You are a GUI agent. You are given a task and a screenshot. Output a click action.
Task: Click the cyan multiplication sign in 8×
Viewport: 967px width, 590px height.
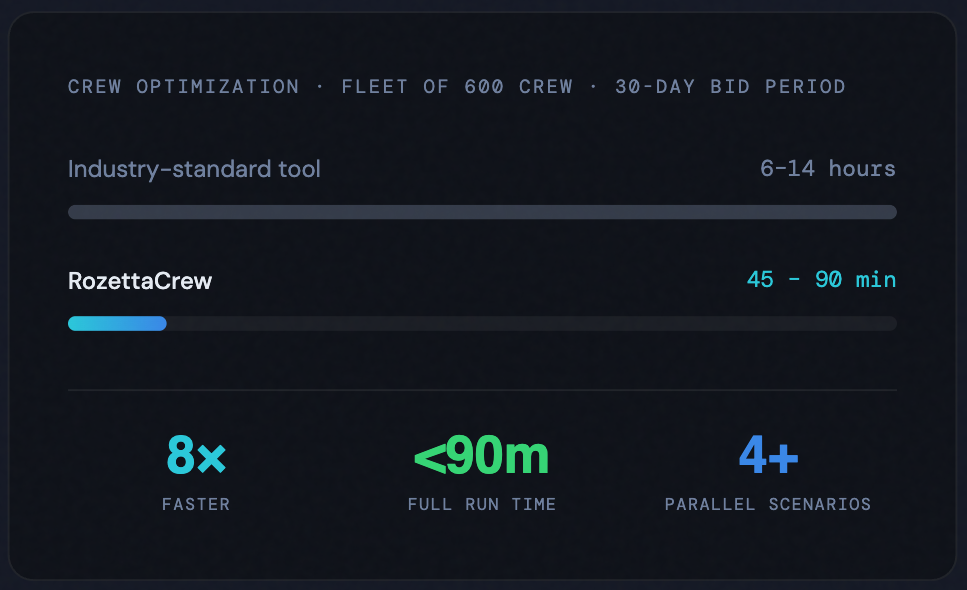[211, 459]
